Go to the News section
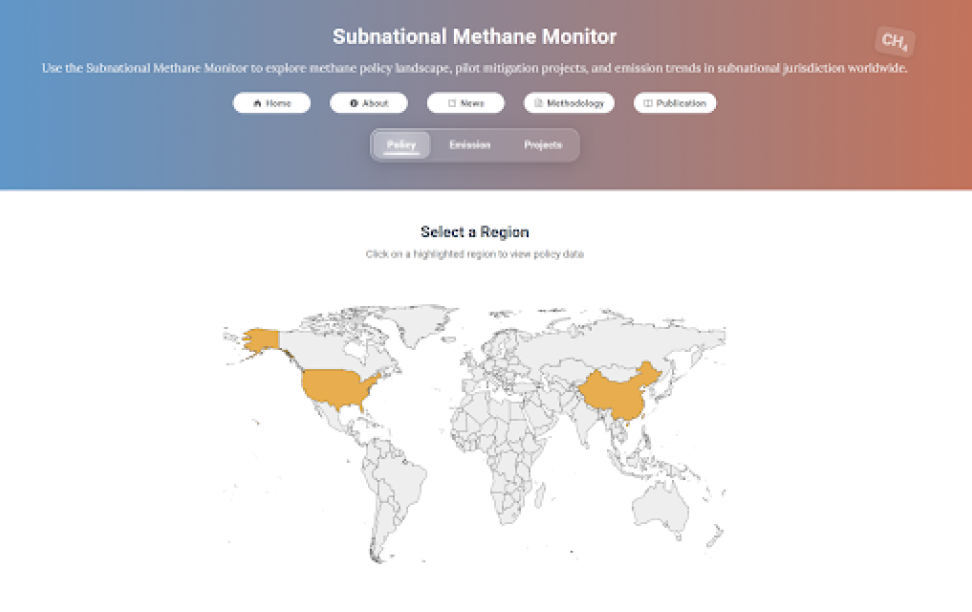The image size is (972, 612). (466, 103)
